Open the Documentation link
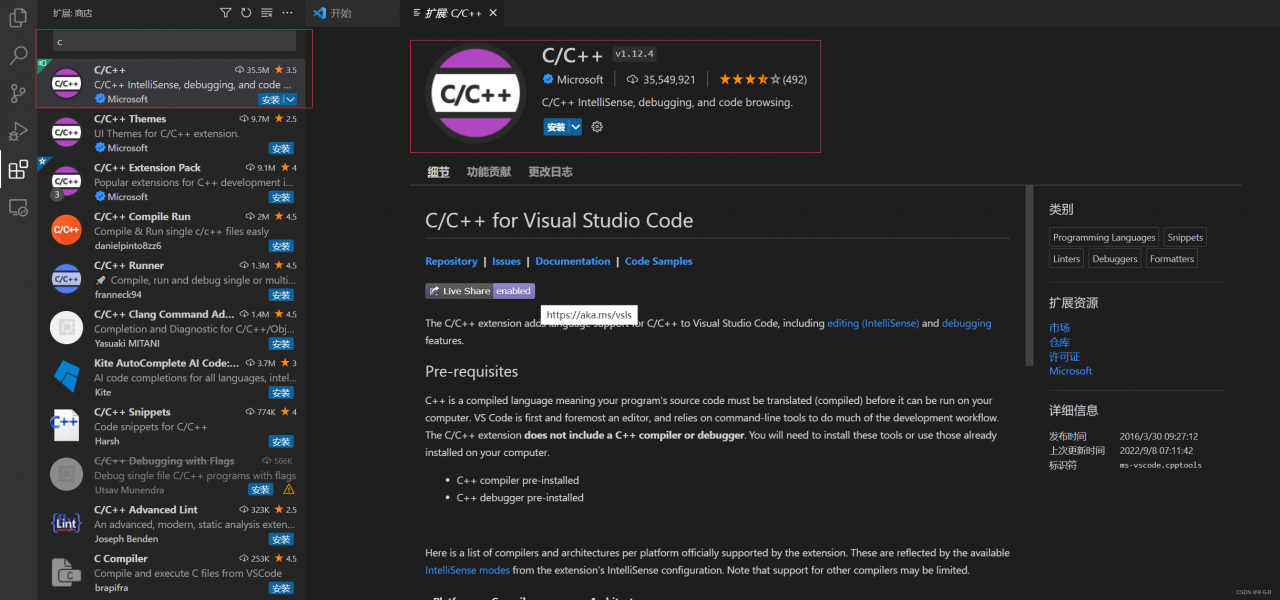 pos(572,261)
